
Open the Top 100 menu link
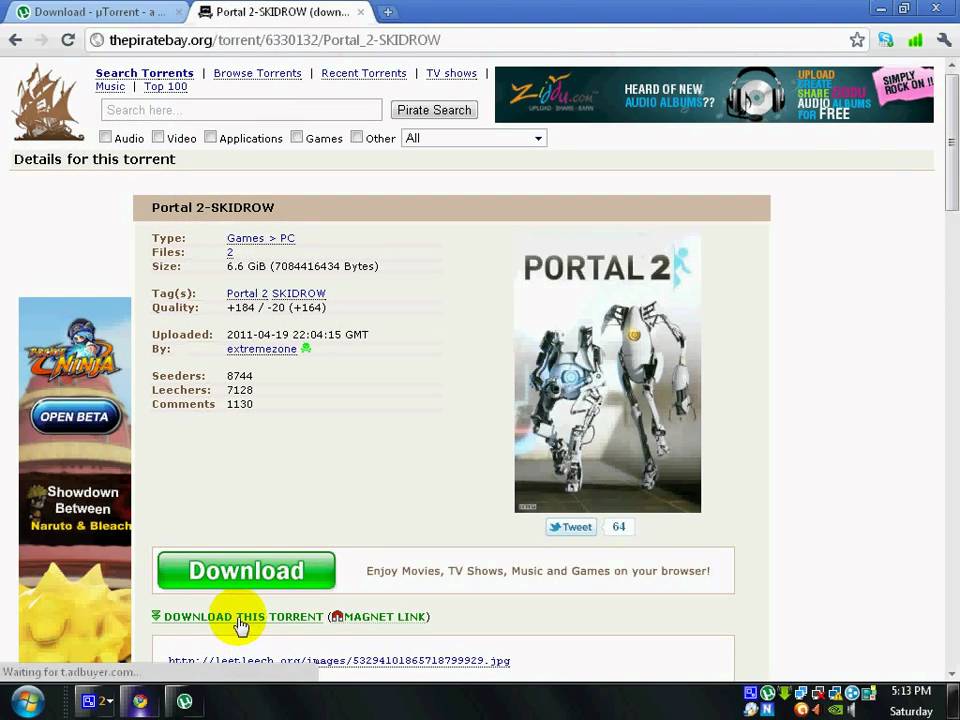(166, 87)
